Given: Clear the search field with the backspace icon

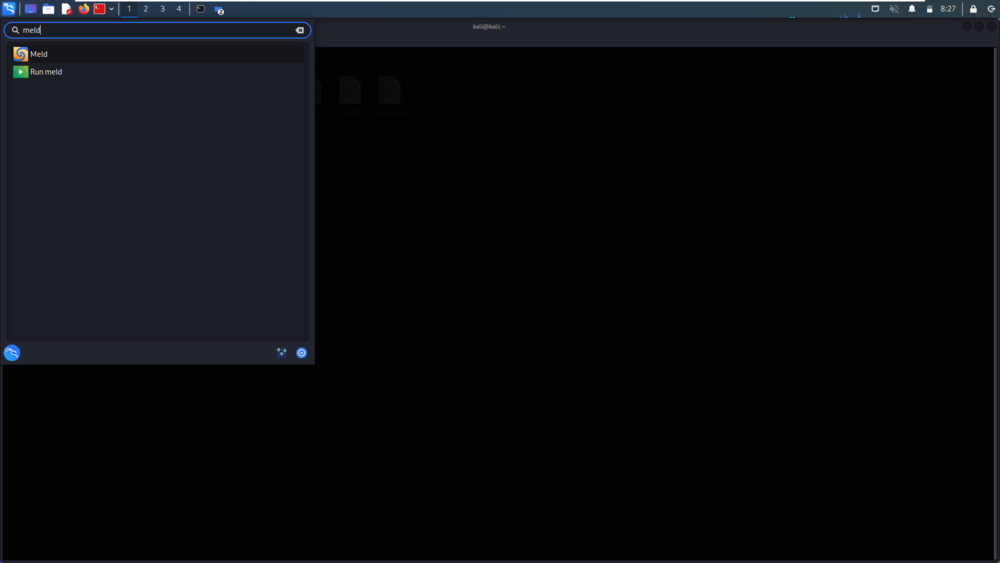Looking at the screenshot, I should (x=300, y=30).
